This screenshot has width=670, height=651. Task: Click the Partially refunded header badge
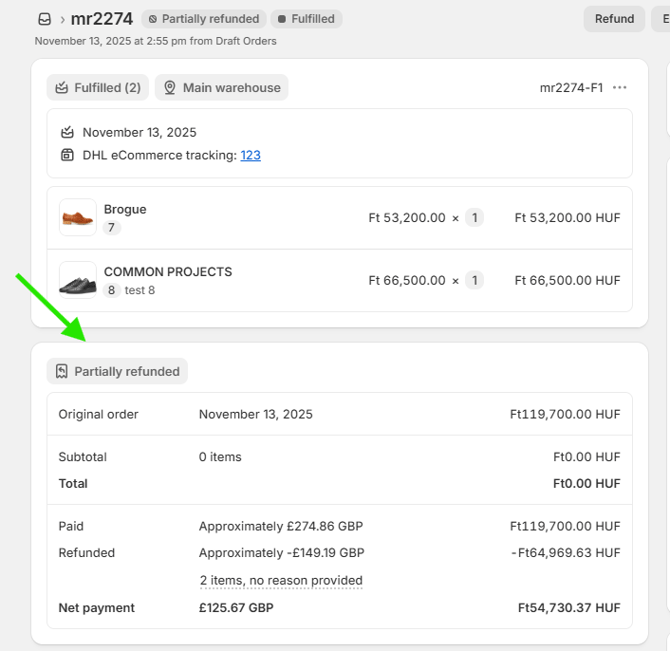(x=204, y=19)
